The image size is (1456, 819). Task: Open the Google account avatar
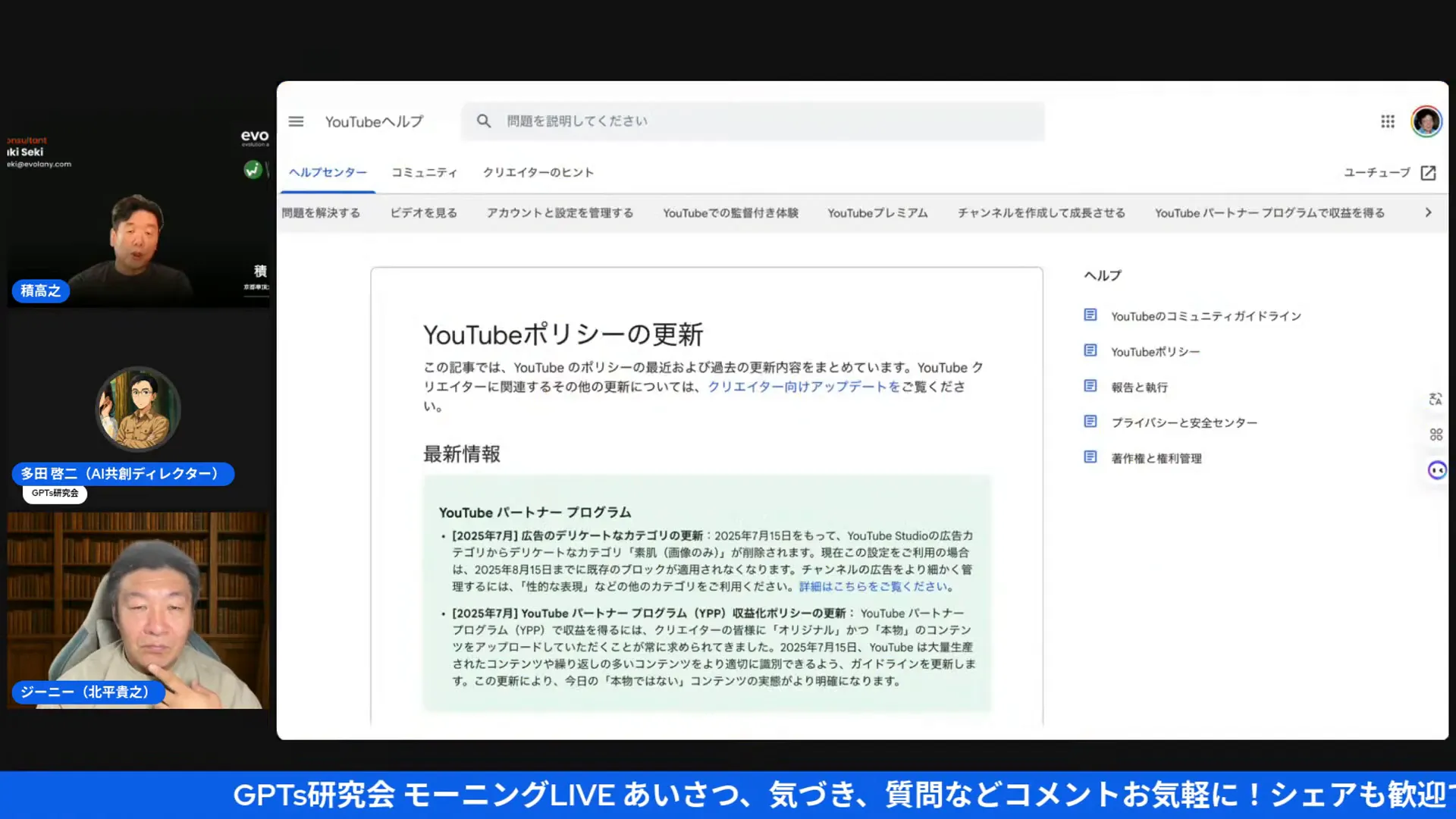1426,121
